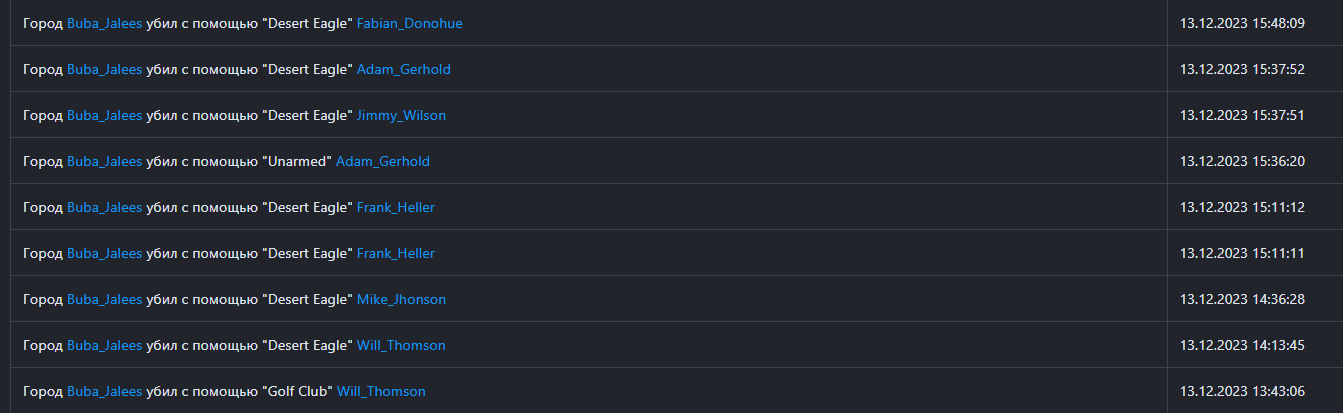Select the 13.12.2023 14:13:45 timestamp

(1242, 345)
